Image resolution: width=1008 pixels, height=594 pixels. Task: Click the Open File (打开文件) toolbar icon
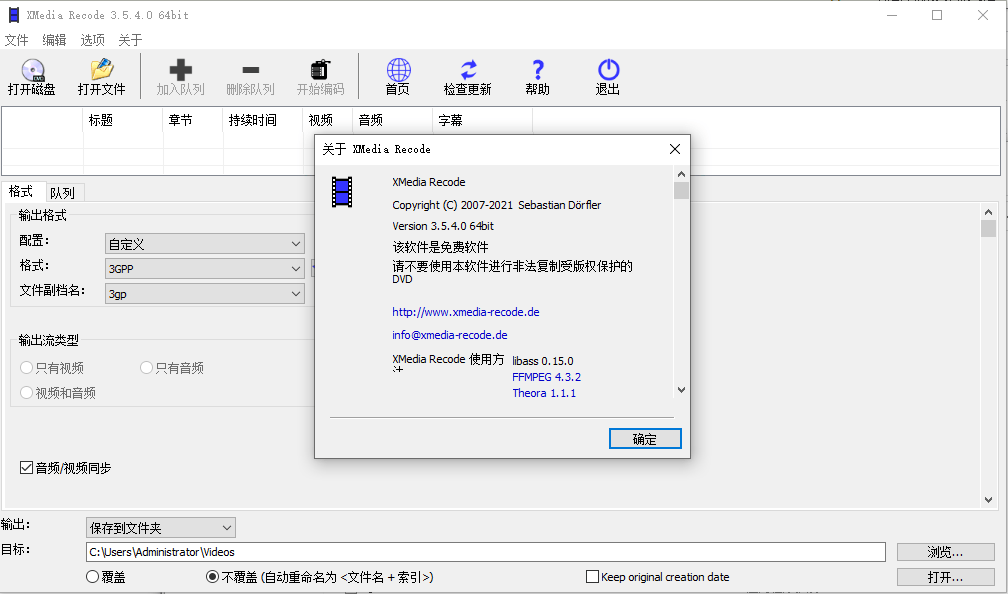click(100, 75)
